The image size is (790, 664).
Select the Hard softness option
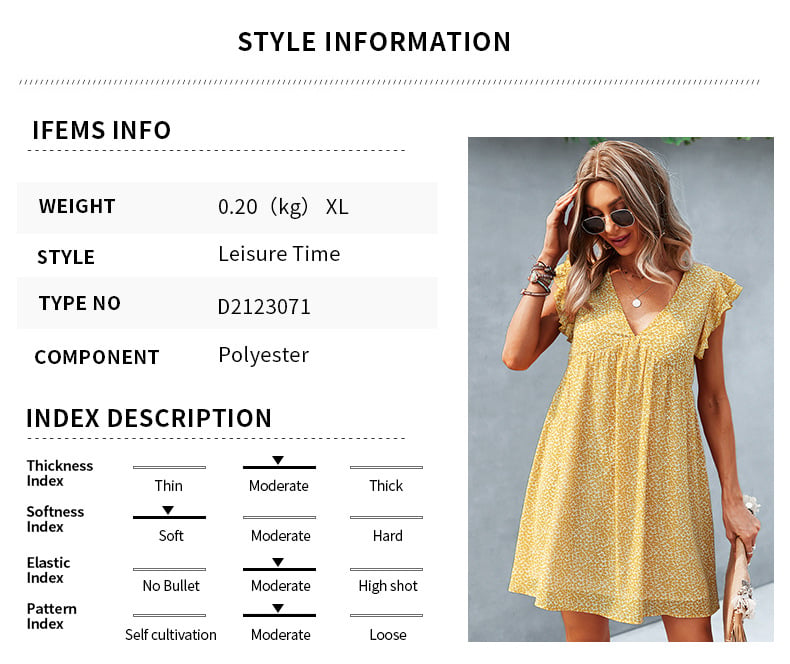pos(387,536)
